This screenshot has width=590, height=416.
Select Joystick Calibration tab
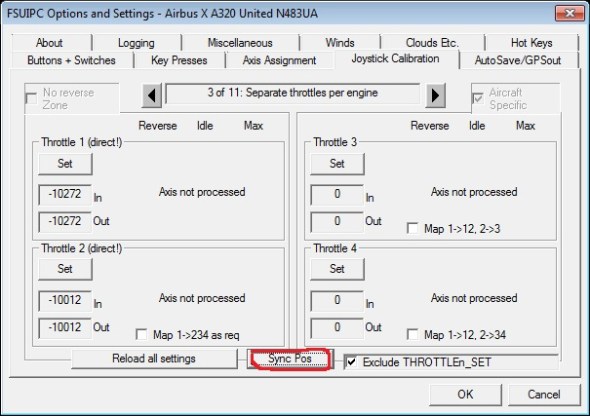point(395,59)
